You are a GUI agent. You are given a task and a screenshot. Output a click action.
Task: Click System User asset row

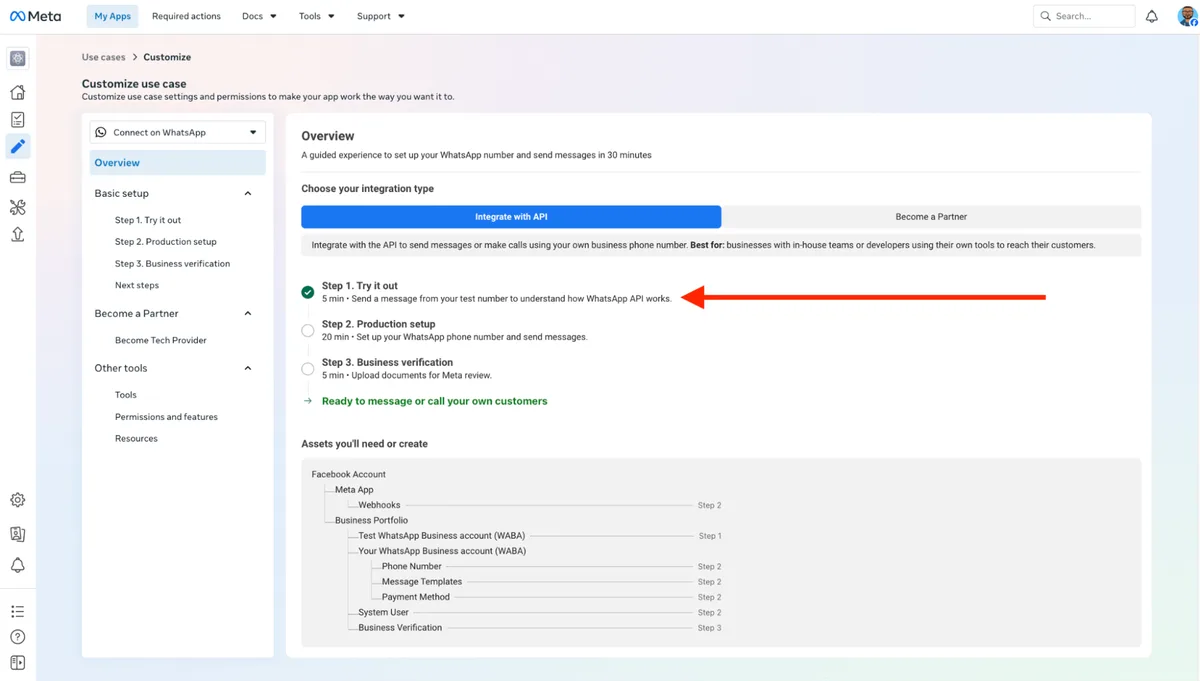click(539, 612)
